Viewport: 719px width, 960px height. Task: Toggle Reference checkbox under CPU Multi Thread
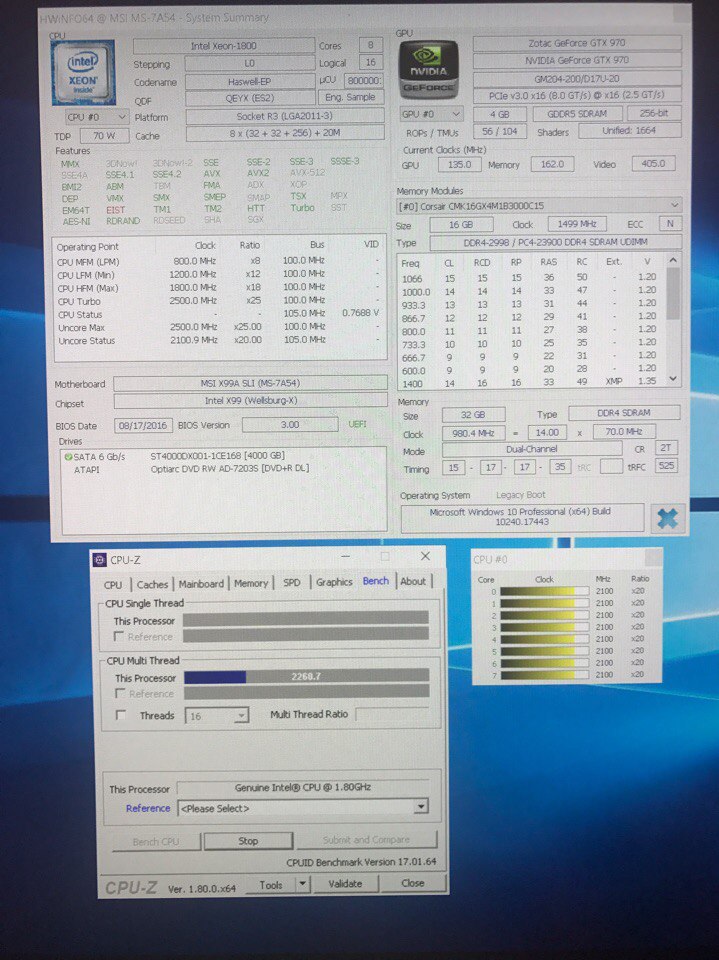click(121, 694)
